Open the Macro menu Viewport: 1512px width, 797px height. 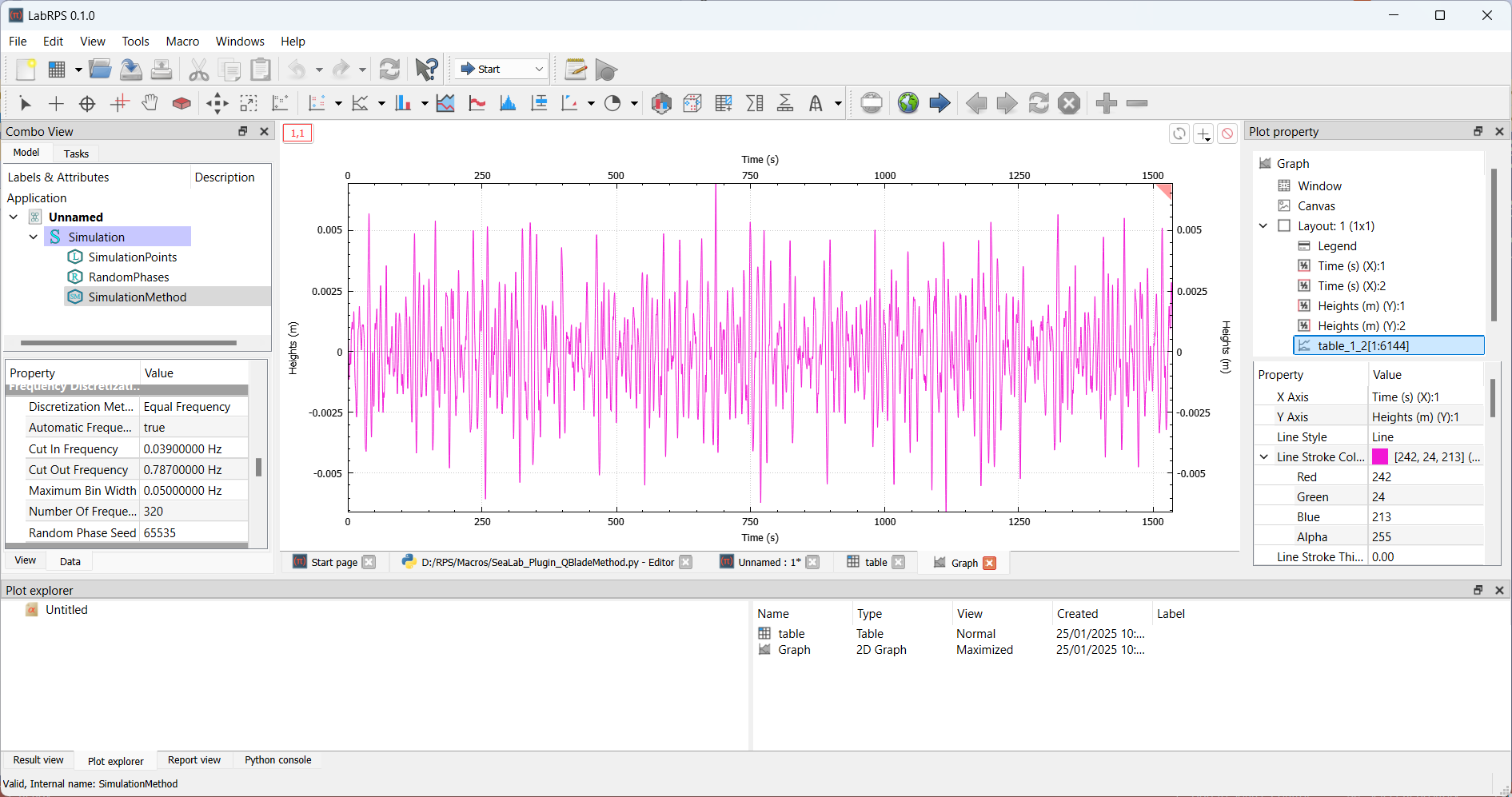click(x=182, y=42)
